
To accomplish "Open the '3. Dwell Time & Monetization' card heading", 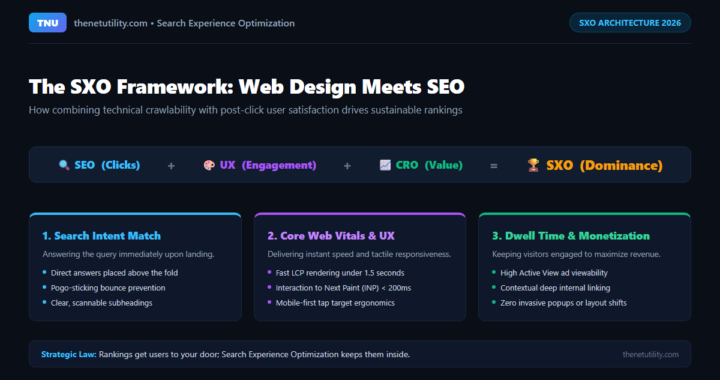I will [x=571, y=236].
